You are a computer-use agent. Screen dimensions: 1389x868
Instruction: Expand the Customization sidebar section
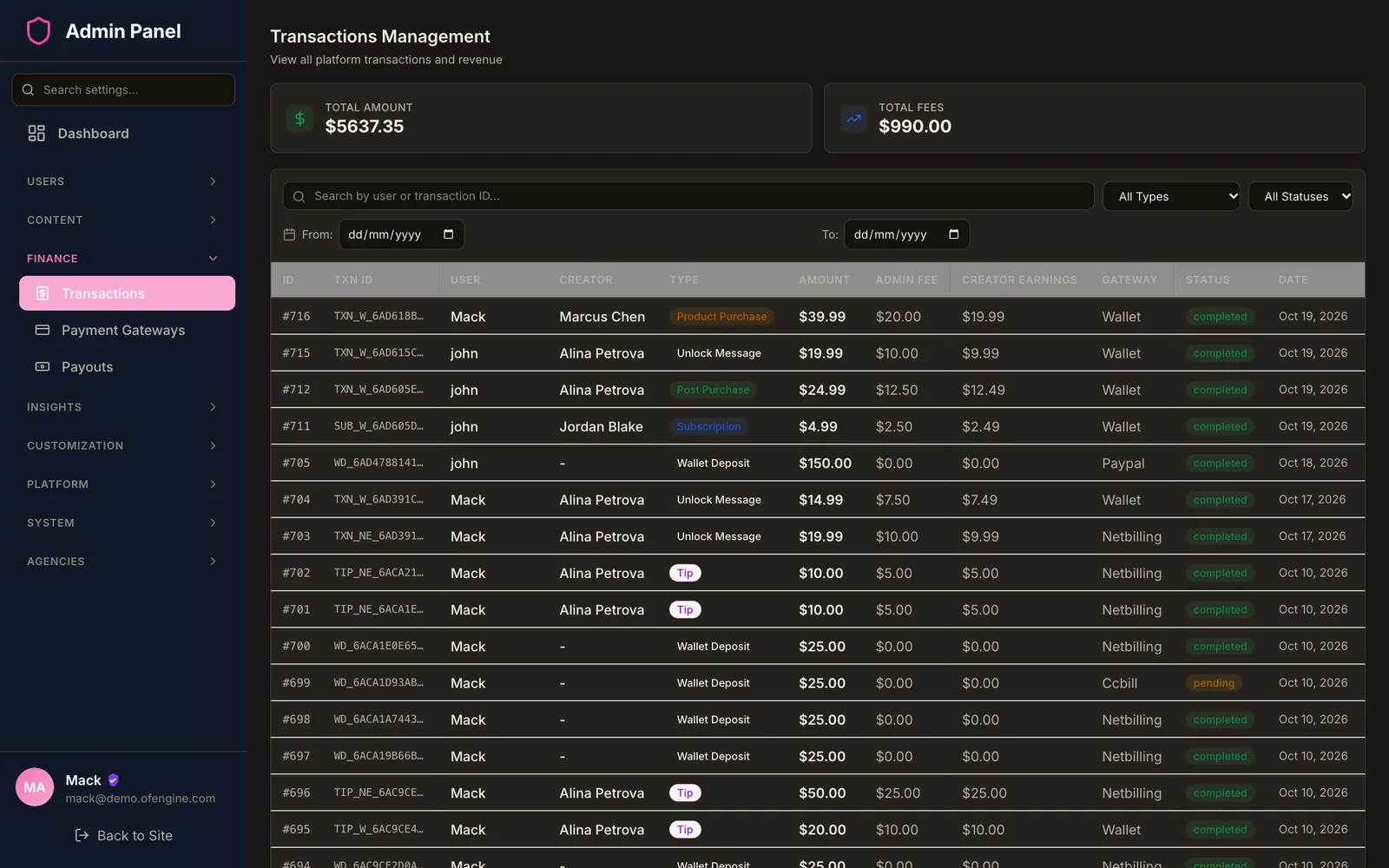click(x=123, y=445)
